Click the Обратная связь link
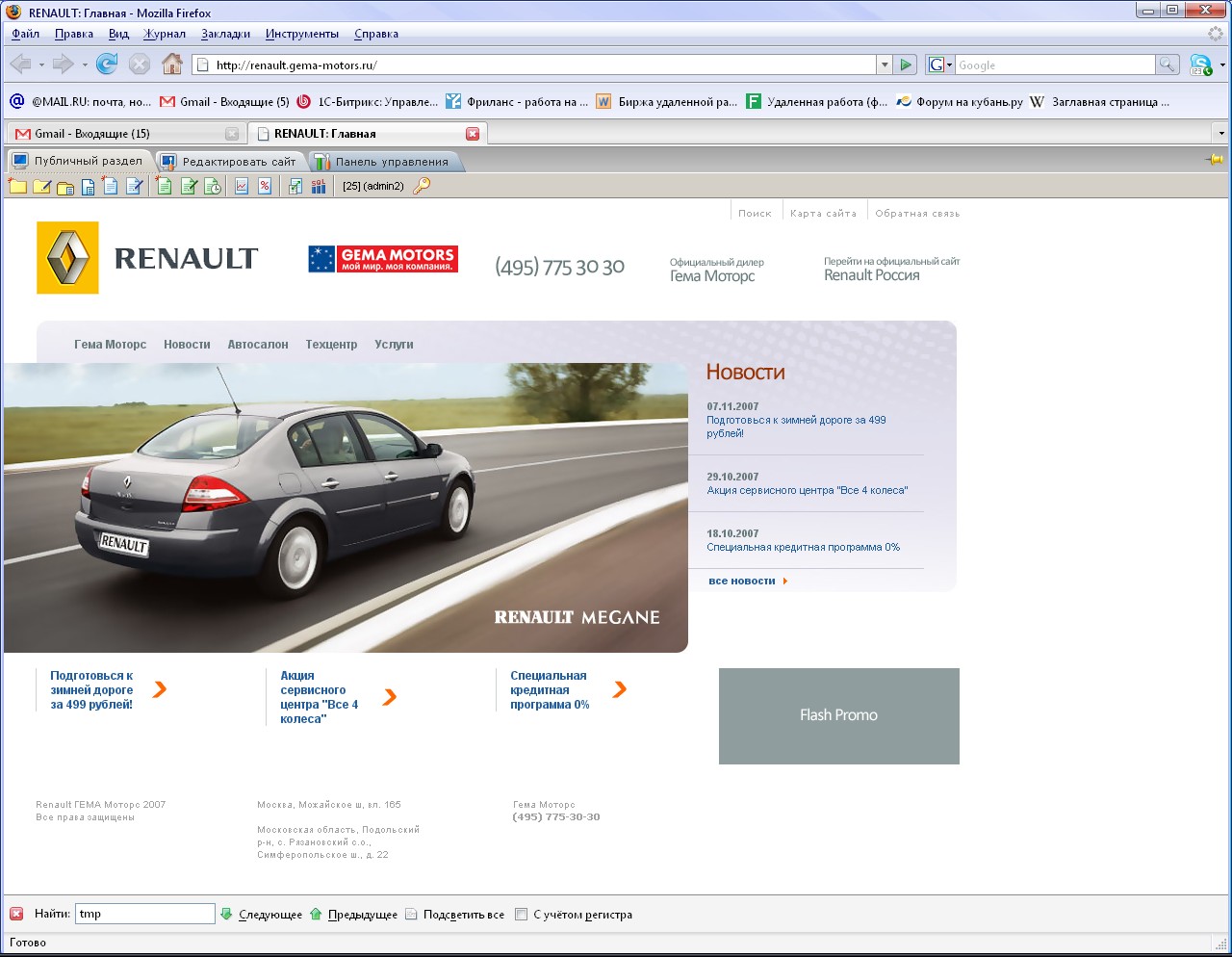Screen dimensions: 1232x957 (x=917, y=214)
